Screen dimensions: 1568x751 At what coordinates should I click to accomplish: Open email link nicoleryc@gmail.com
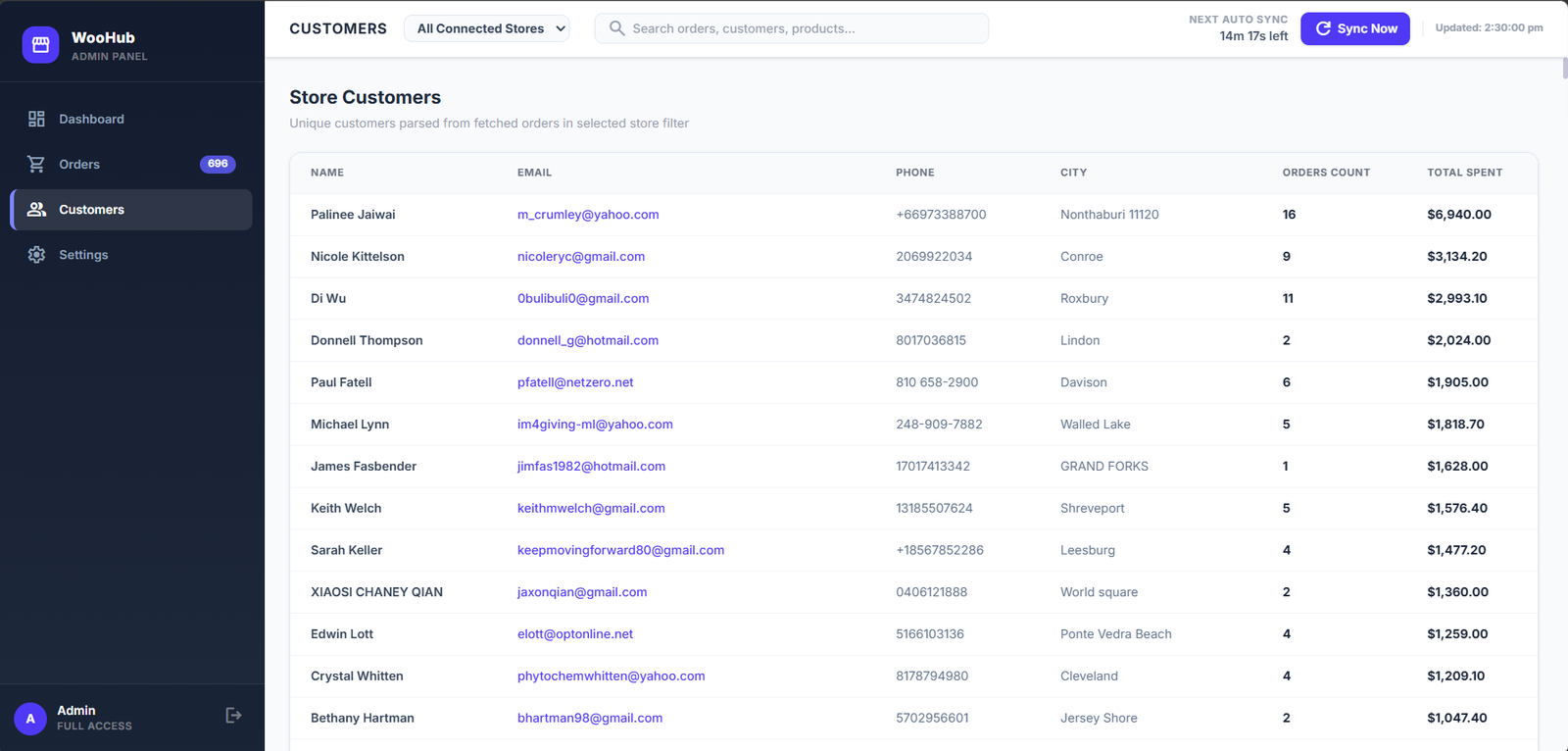coord(581,256)
